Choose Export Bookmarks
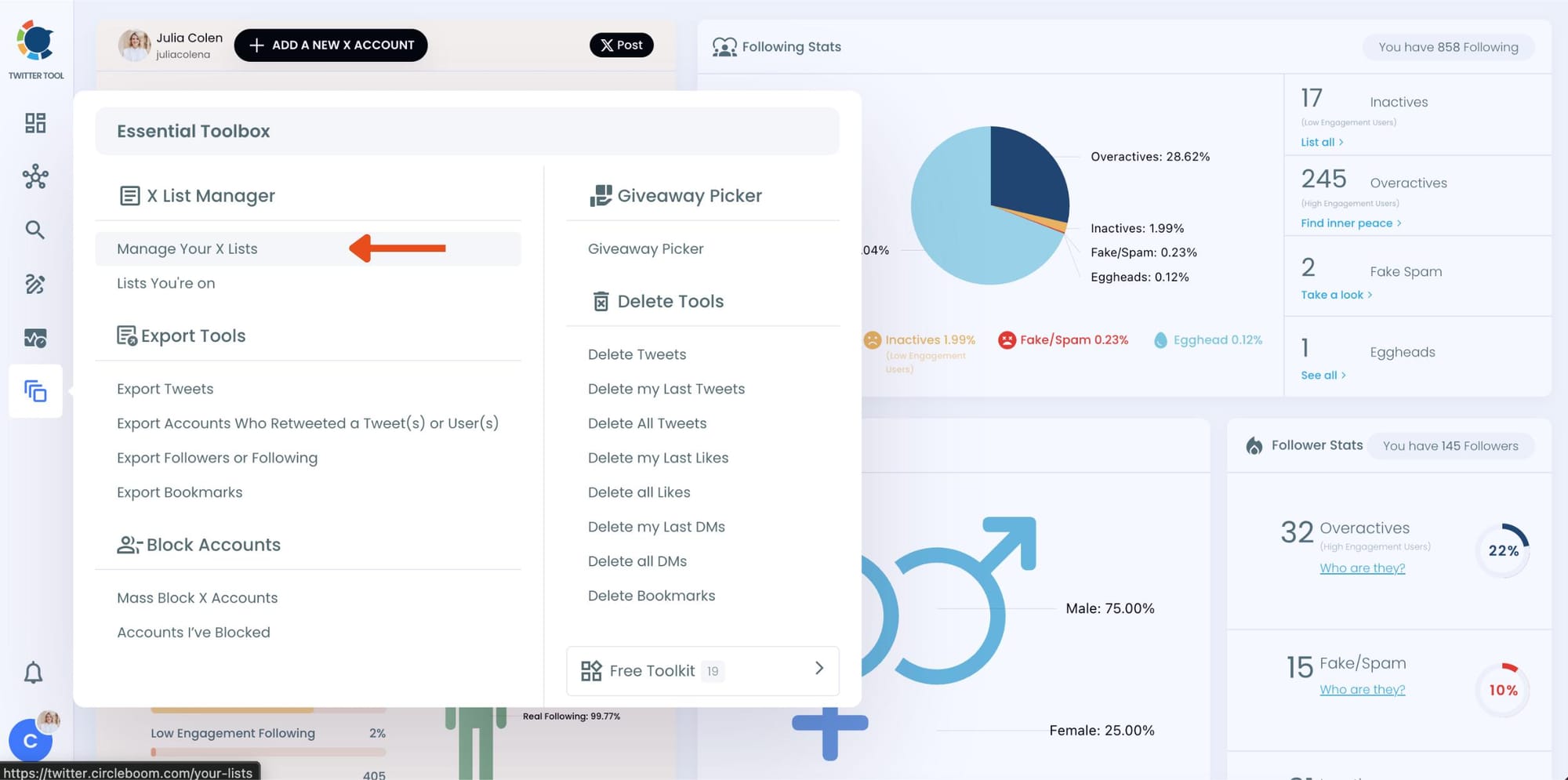 pyautogui.click(x=180, y=492)
